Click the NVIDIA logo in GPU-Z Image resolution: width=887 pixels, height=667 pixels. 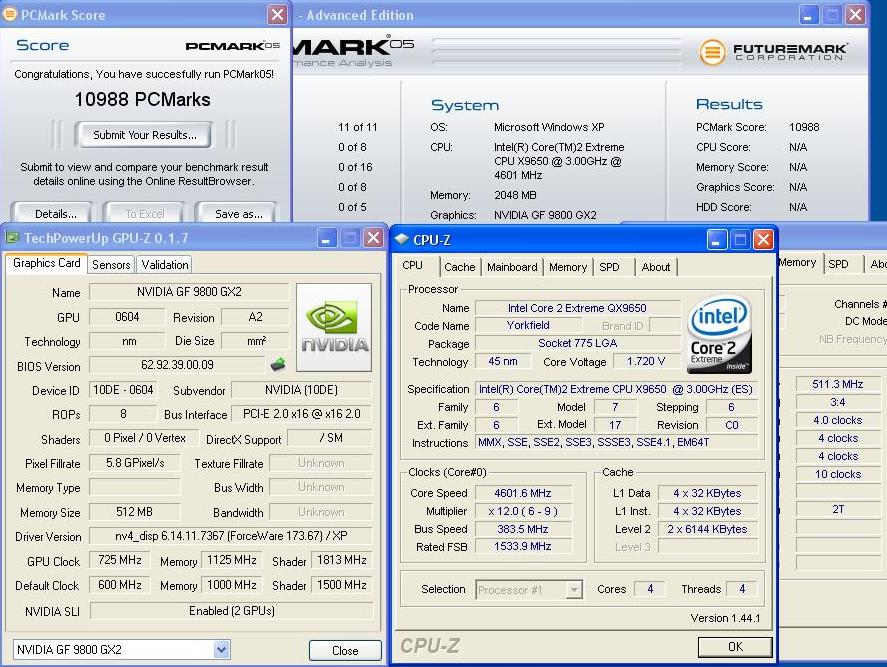tap(334, 328)
